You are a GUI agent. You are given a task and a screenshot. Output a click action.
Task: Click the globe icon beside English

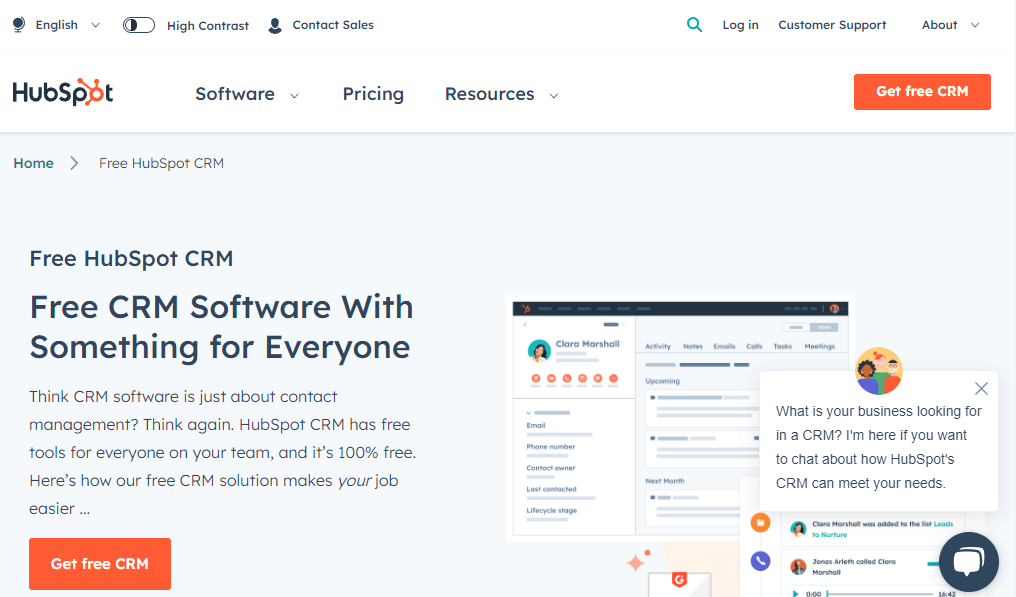(x=17, y=24)
